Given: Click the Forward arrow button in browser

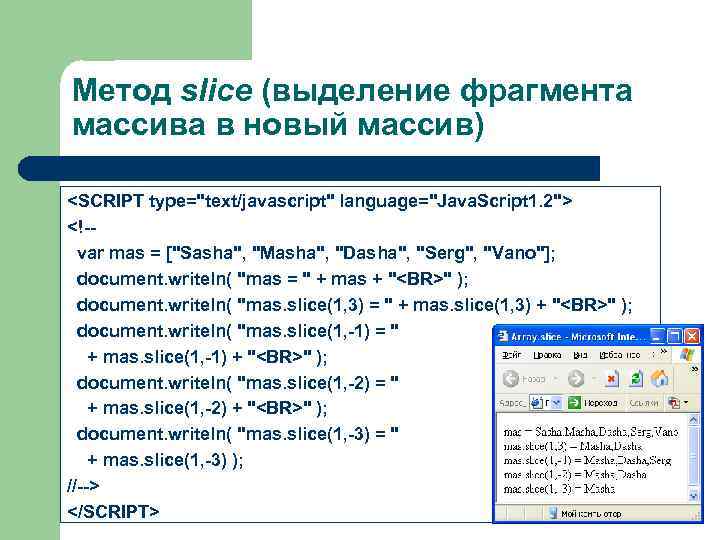Looking at the screenshot, I should coord(576,379).
